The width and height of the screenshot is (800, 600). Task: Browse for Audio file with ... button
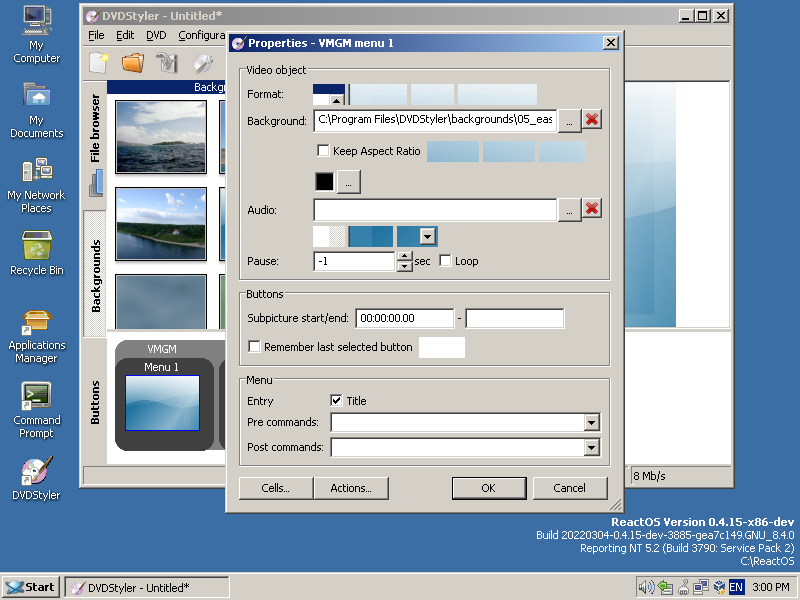[569, 210]
